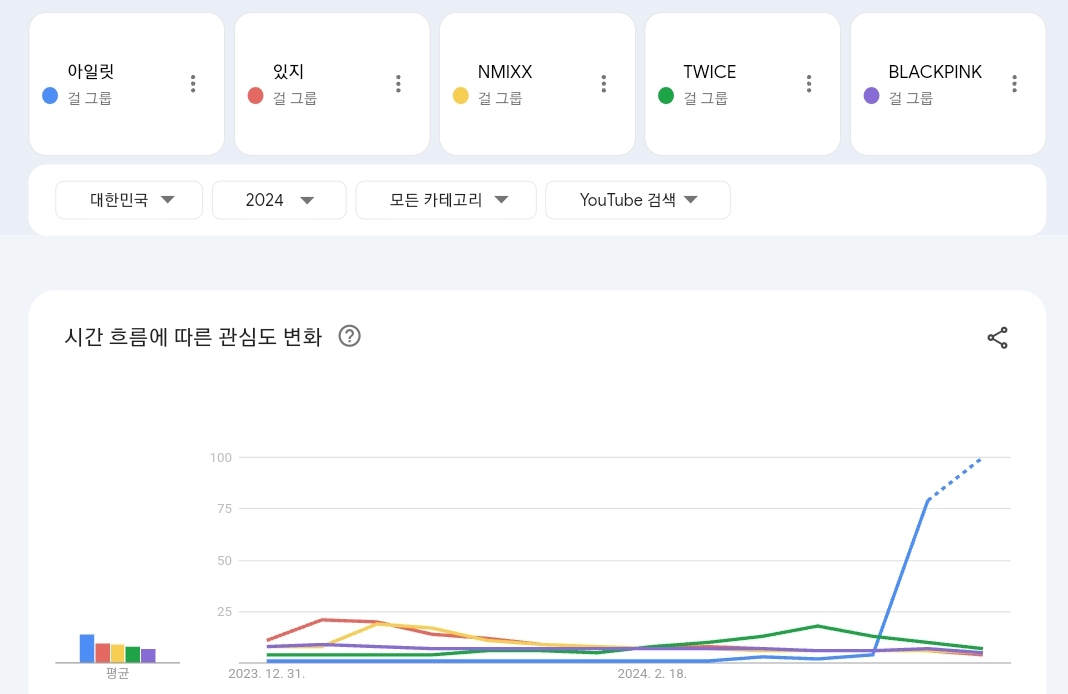Click the share icon on the chart

(997, 338)
